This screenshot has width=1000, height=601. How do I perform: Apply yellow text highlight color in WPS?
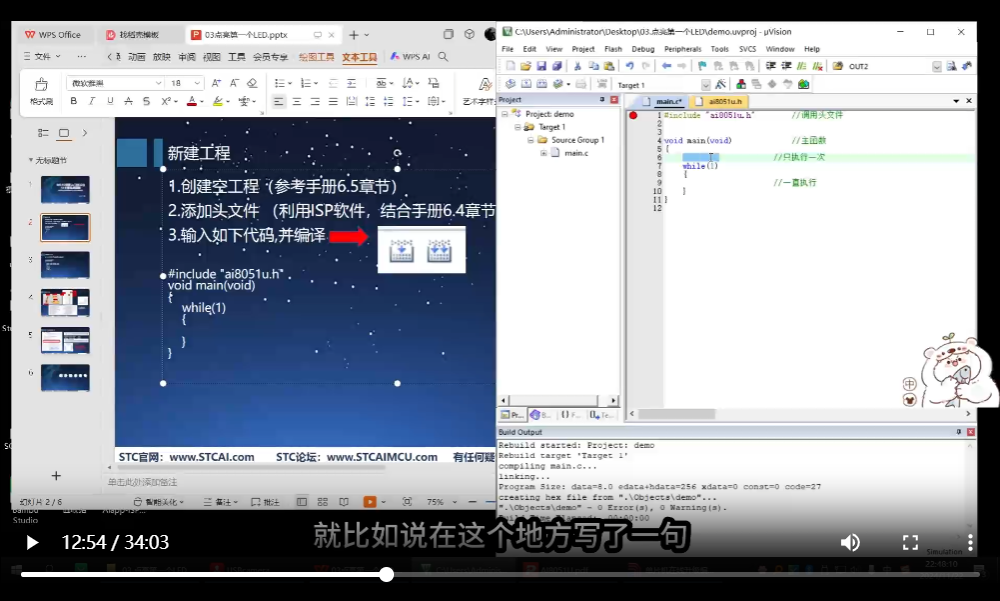click(217, 101)
